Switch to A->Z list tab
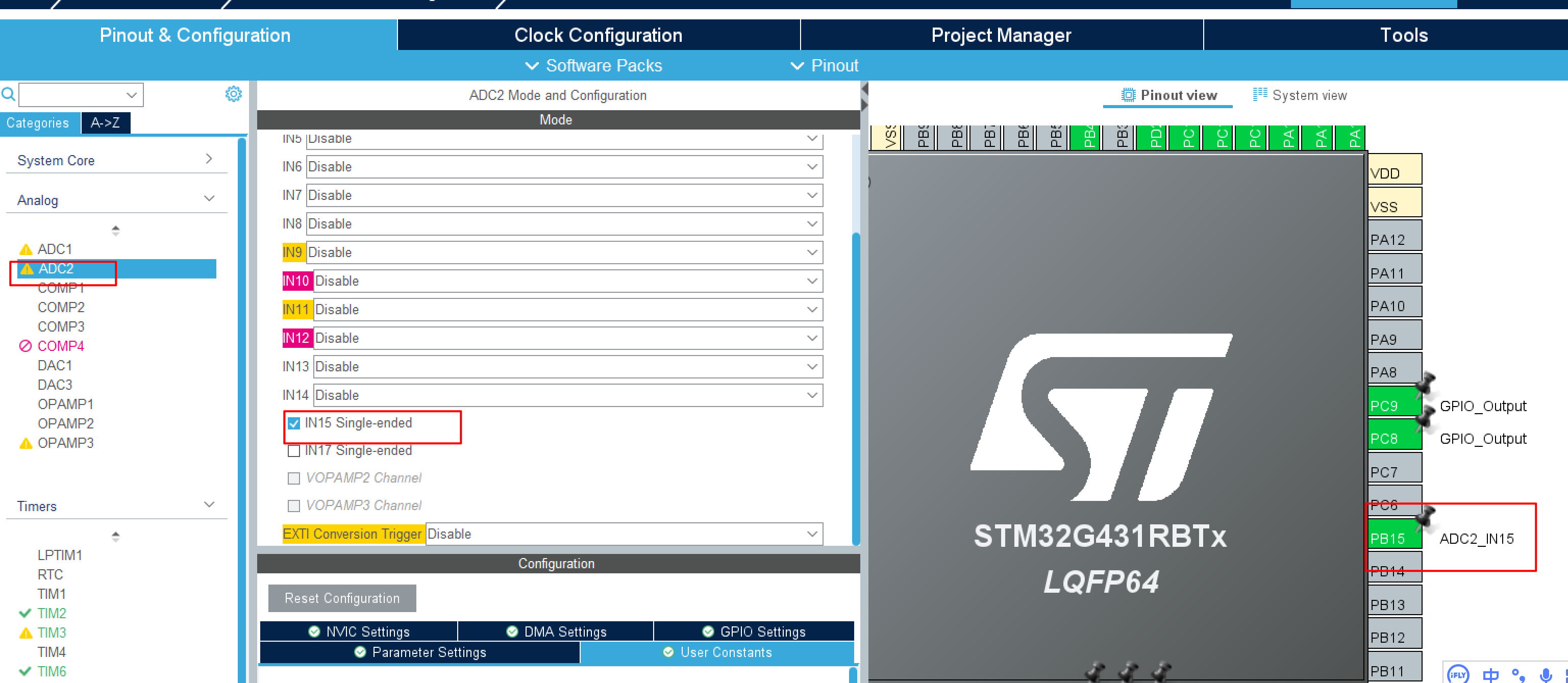 coord(105,122)
